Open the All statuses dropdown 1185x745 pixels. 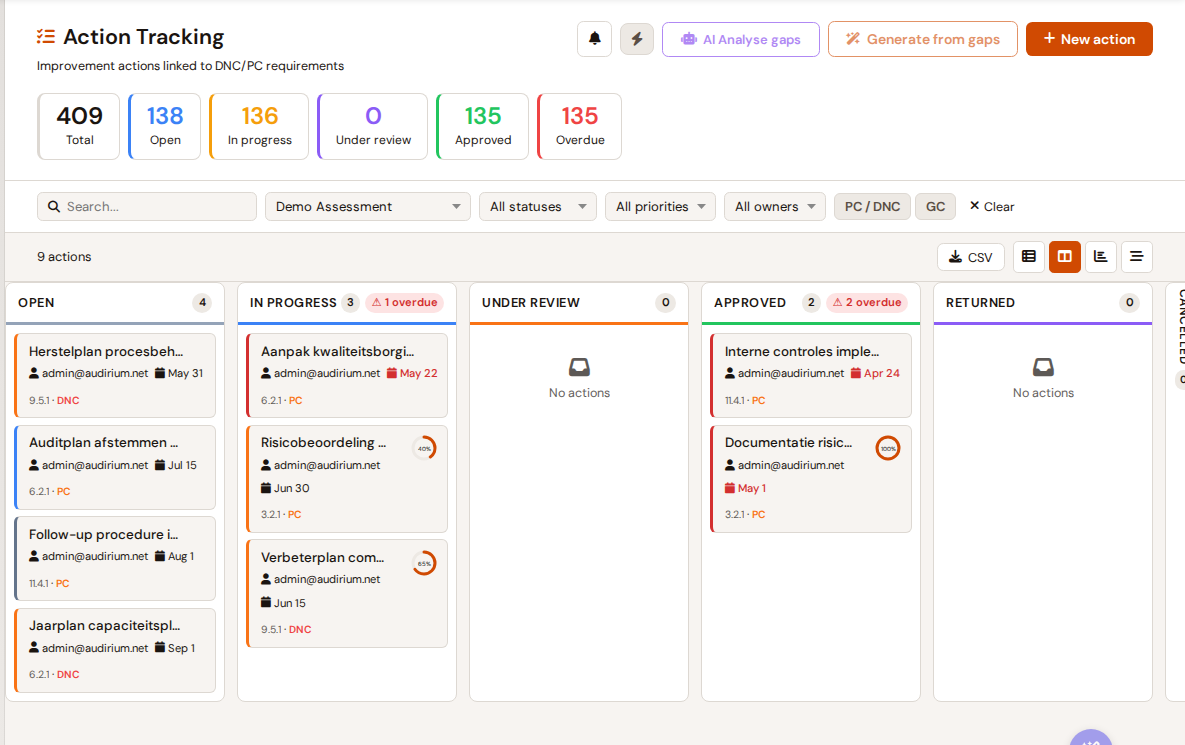tap(538, 206)
